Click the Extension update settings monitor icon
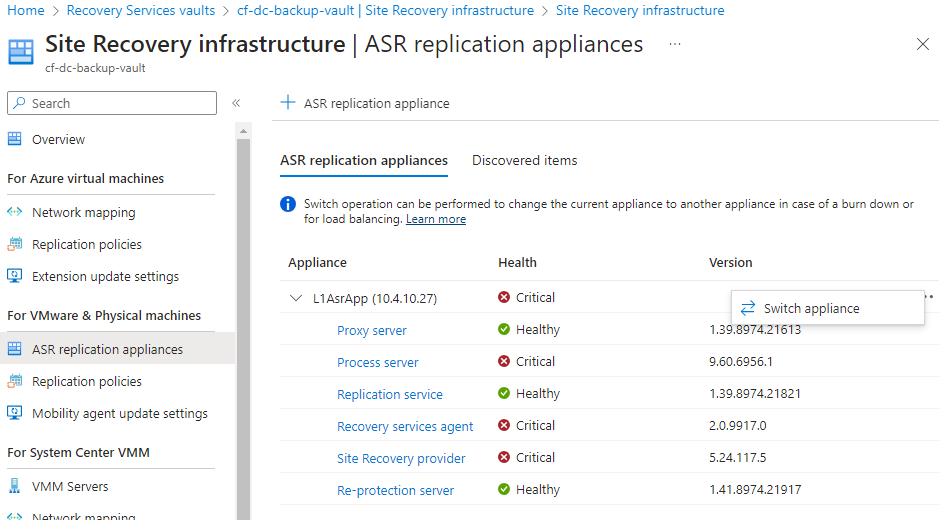Screen dimensions: 945x520 point(14,276)
